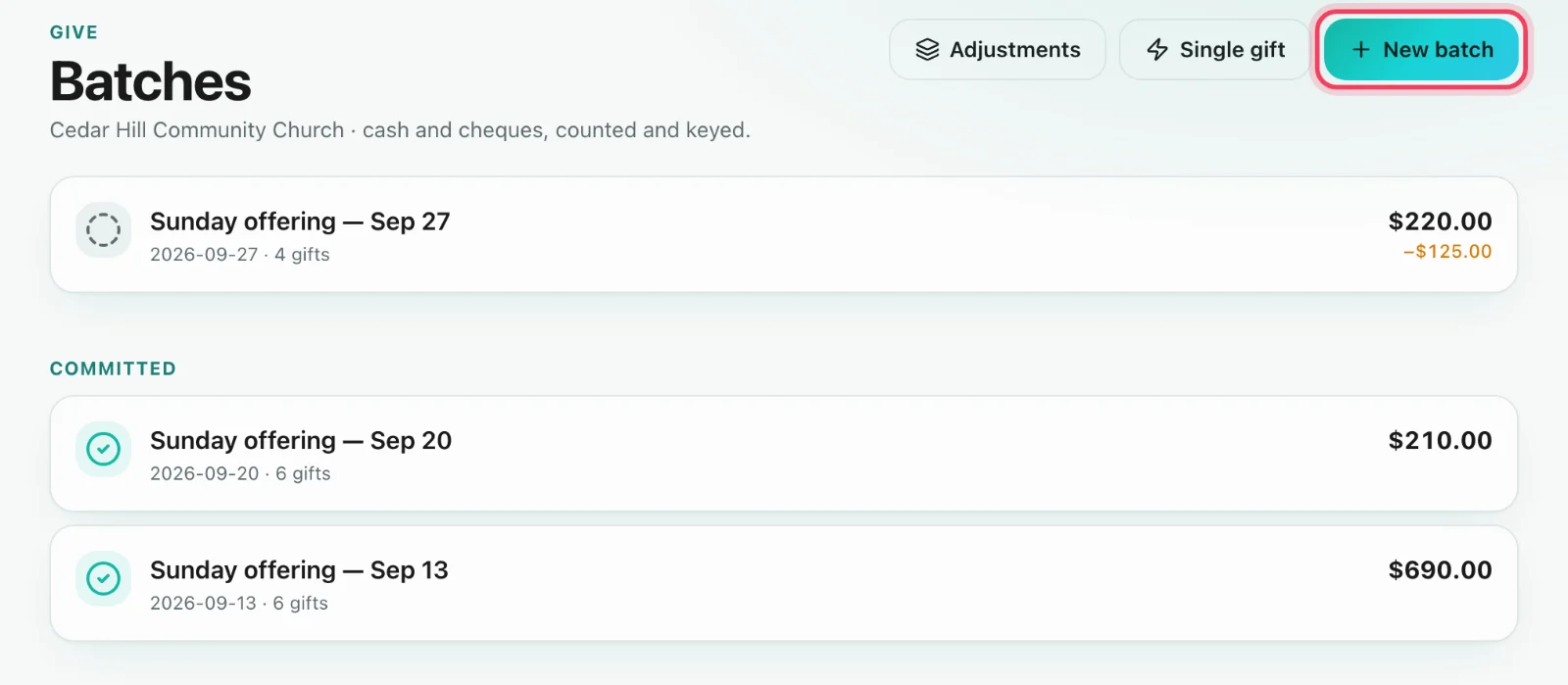1568x685 pixels.
Task: Click the Sep 20 committed checkmark icon
Action: tap(103, 449)
